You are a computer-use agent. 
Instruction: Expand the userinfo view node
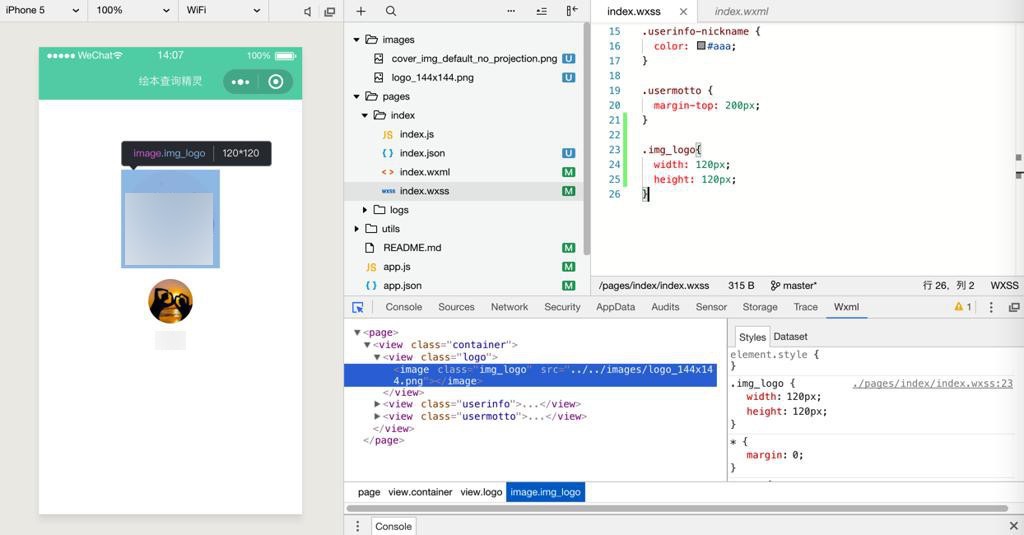coord(378,404)
